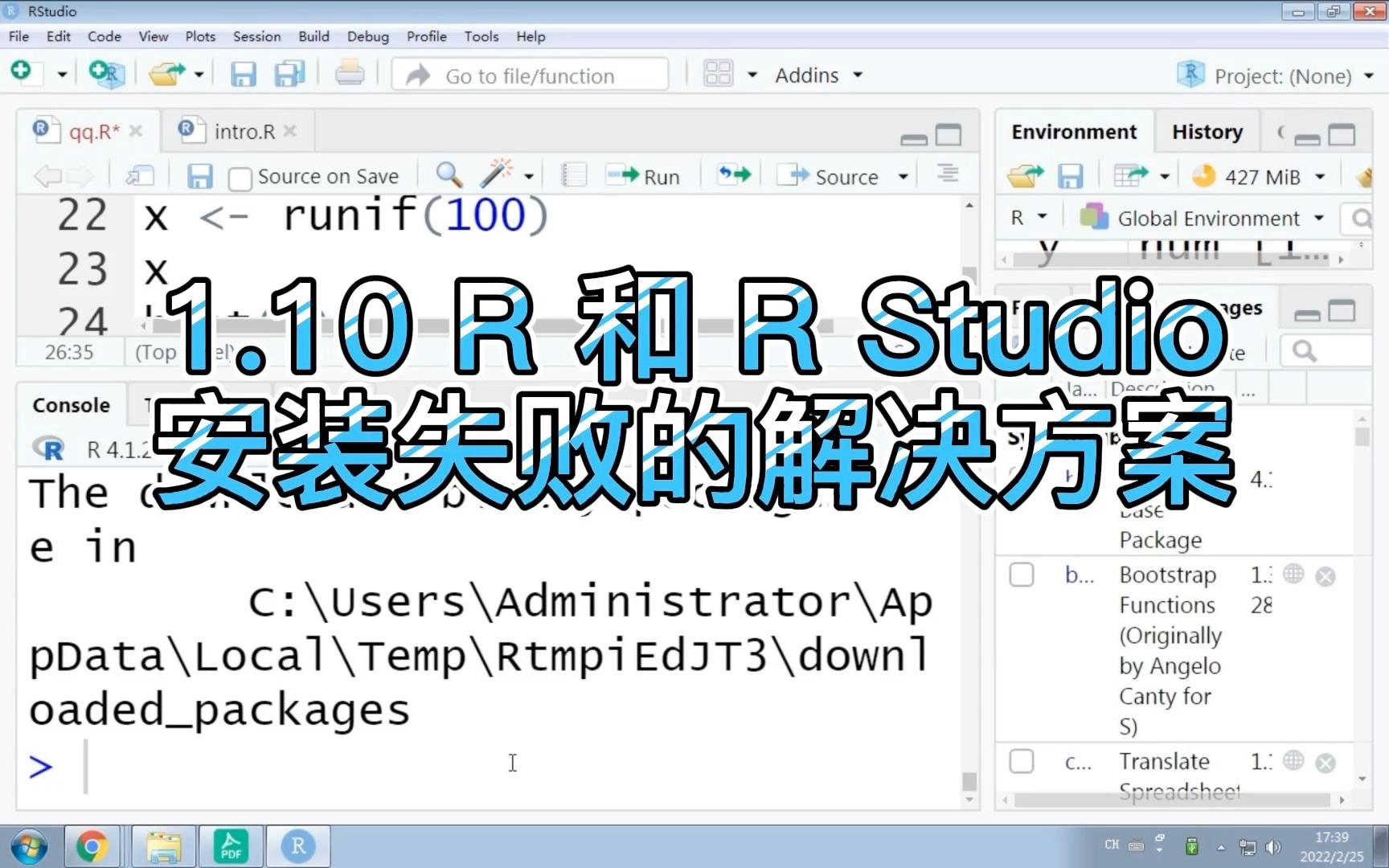Select the Environment tab
The width and height of the screenshot is (1389, 868).
click(x=1074, y=132)
